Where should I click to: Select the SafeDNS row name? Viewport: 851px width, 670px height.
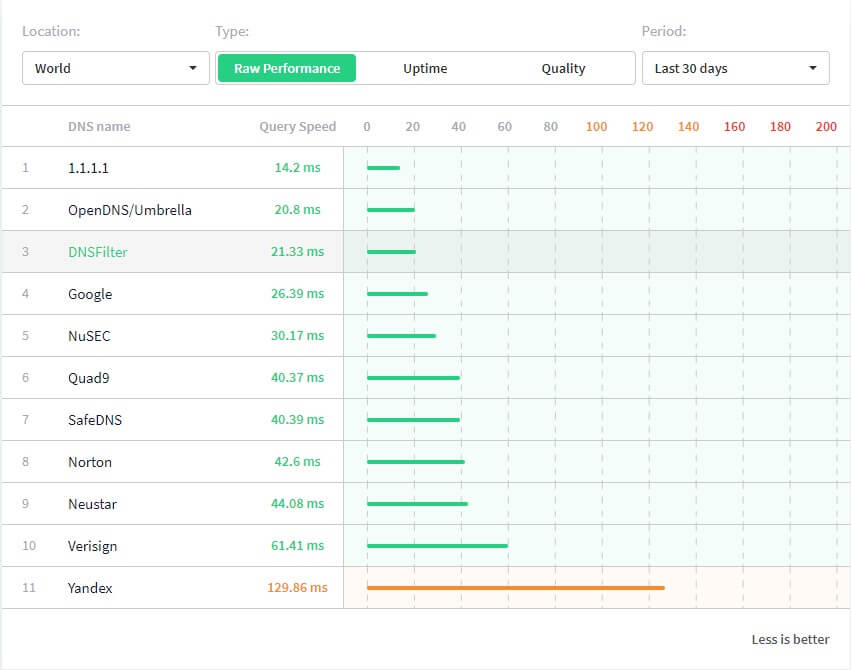(95, 420)
